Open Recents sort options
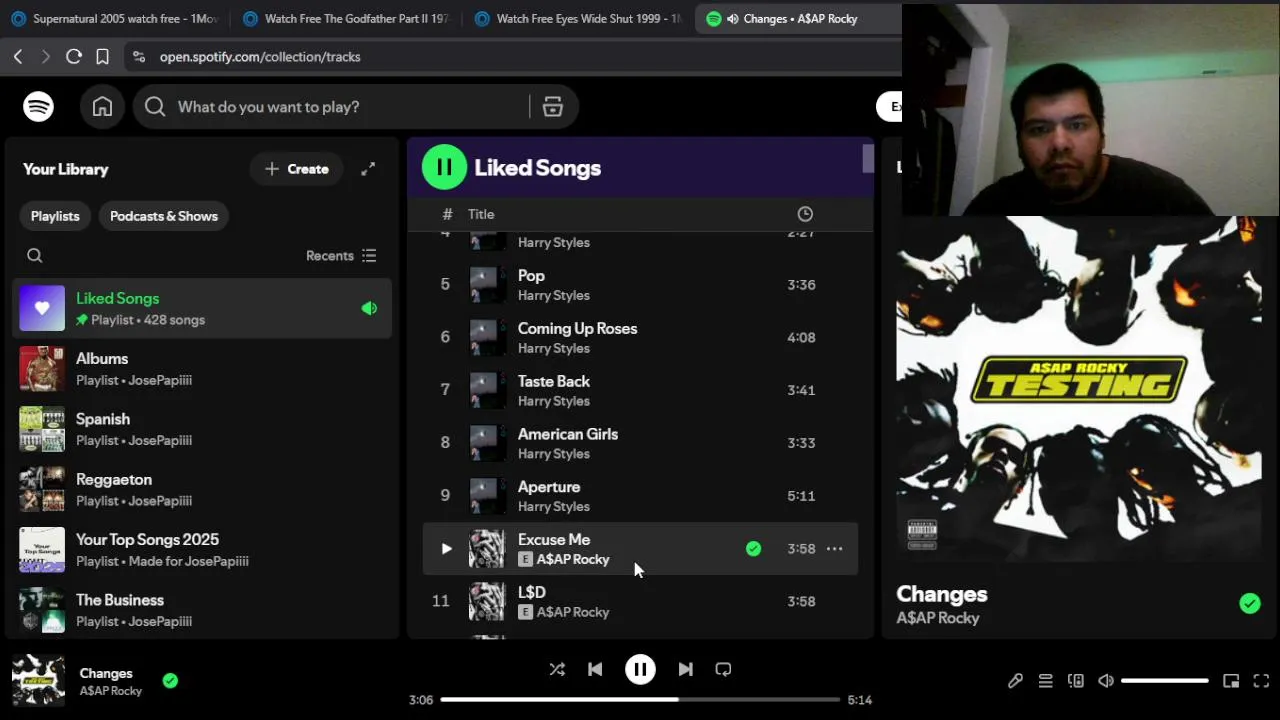 click(341, 256)
